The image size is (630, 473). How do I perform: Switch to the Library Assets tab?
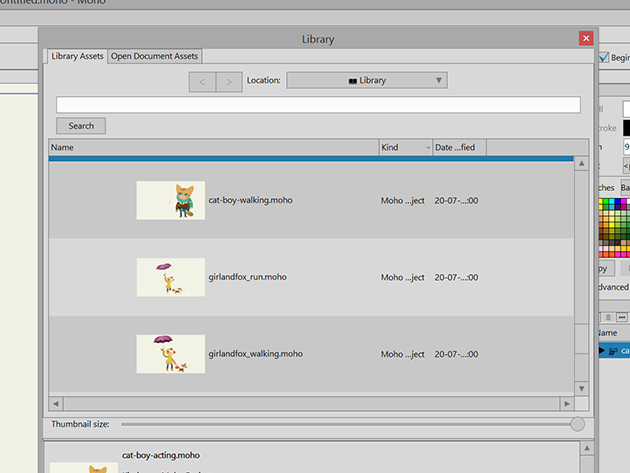77,56
